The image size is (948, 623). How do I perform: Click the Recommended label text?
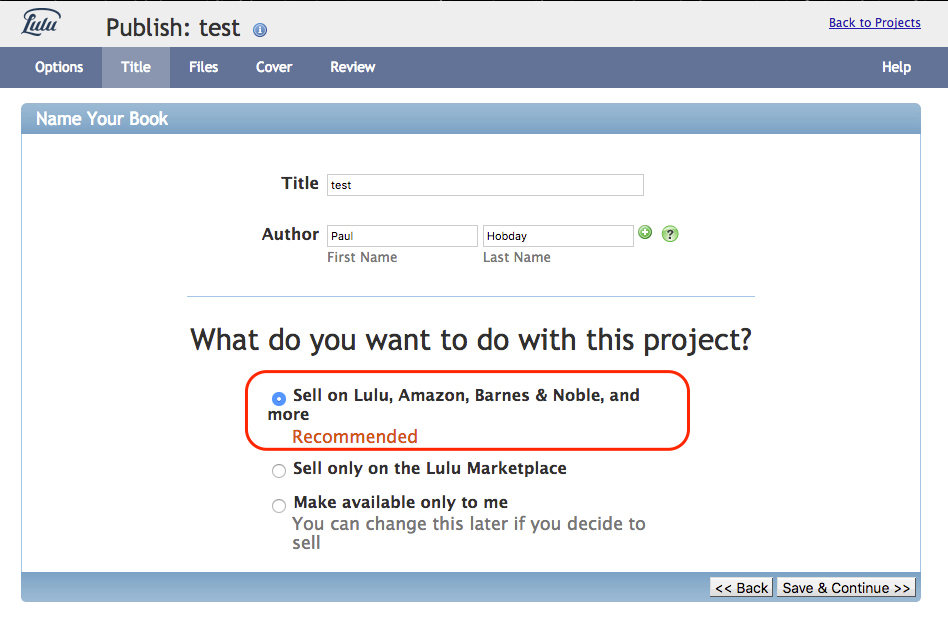click(x=355, y=437)
